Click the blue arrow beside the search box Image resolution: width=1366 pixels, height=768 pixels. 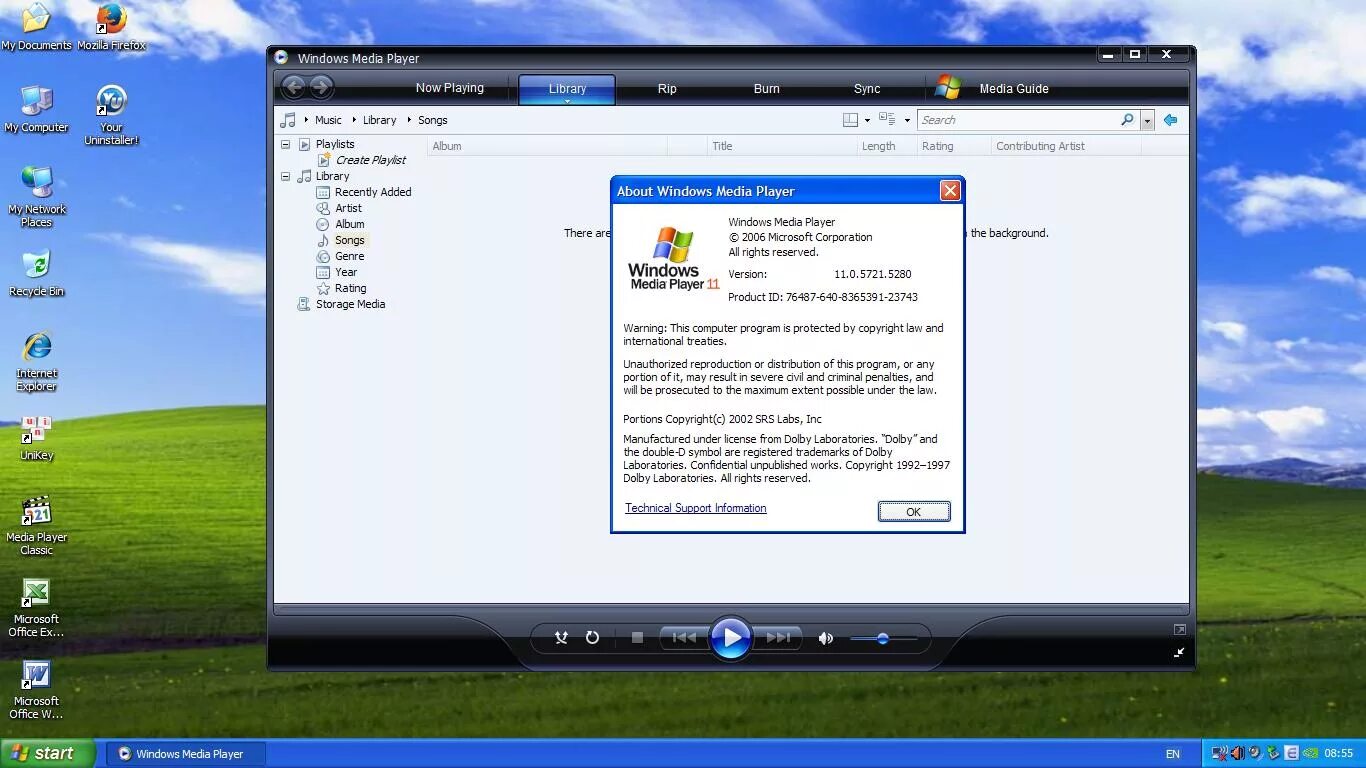coord(1170,120)
